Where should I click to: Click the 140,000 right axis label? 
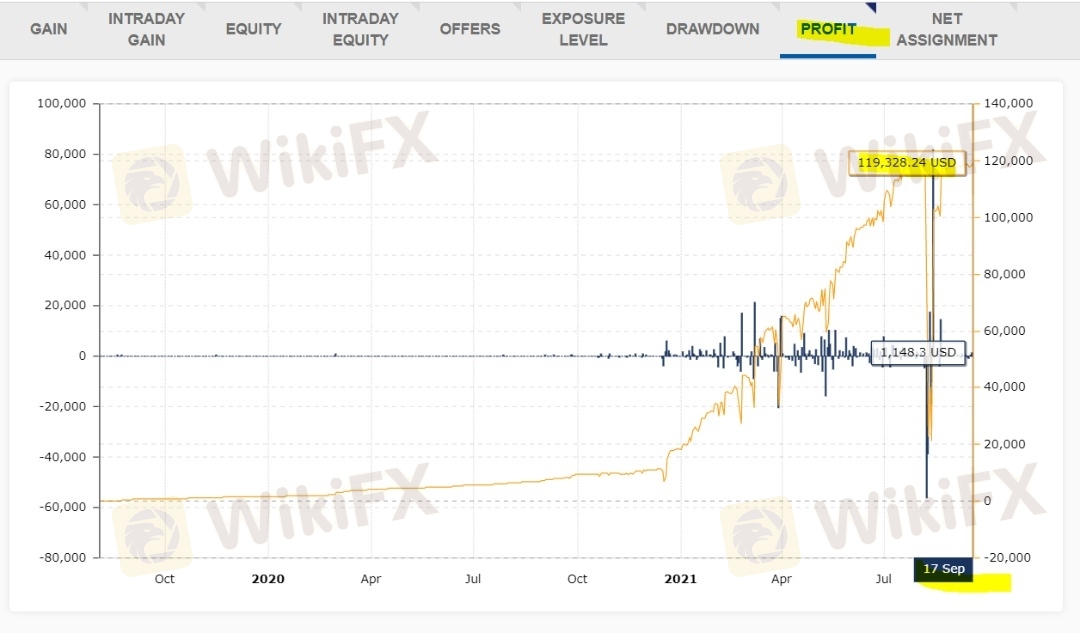(x=1008, y=104)
